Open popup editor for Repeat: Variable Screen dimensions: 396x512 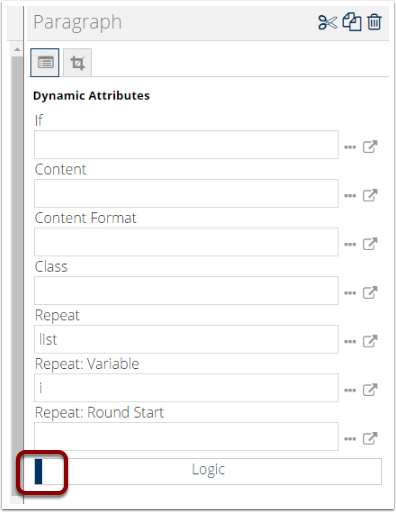tap(370, 390)
